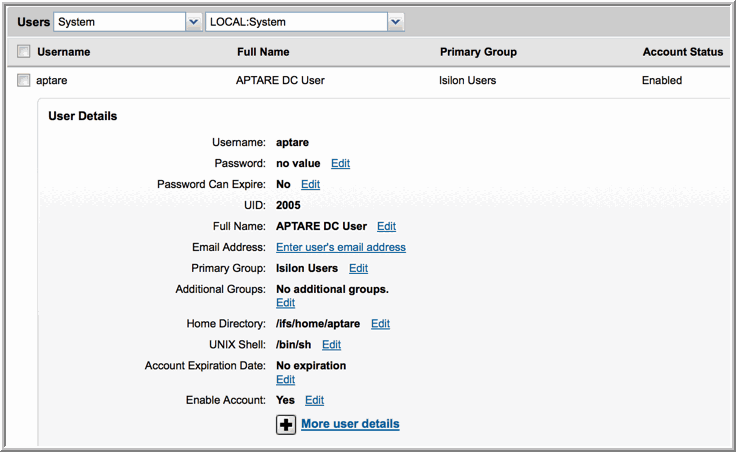Open the LOCAL:System provider dropdown
This screenshot has width=736, height=452.
pyautogui.click(x=395, y=22)
